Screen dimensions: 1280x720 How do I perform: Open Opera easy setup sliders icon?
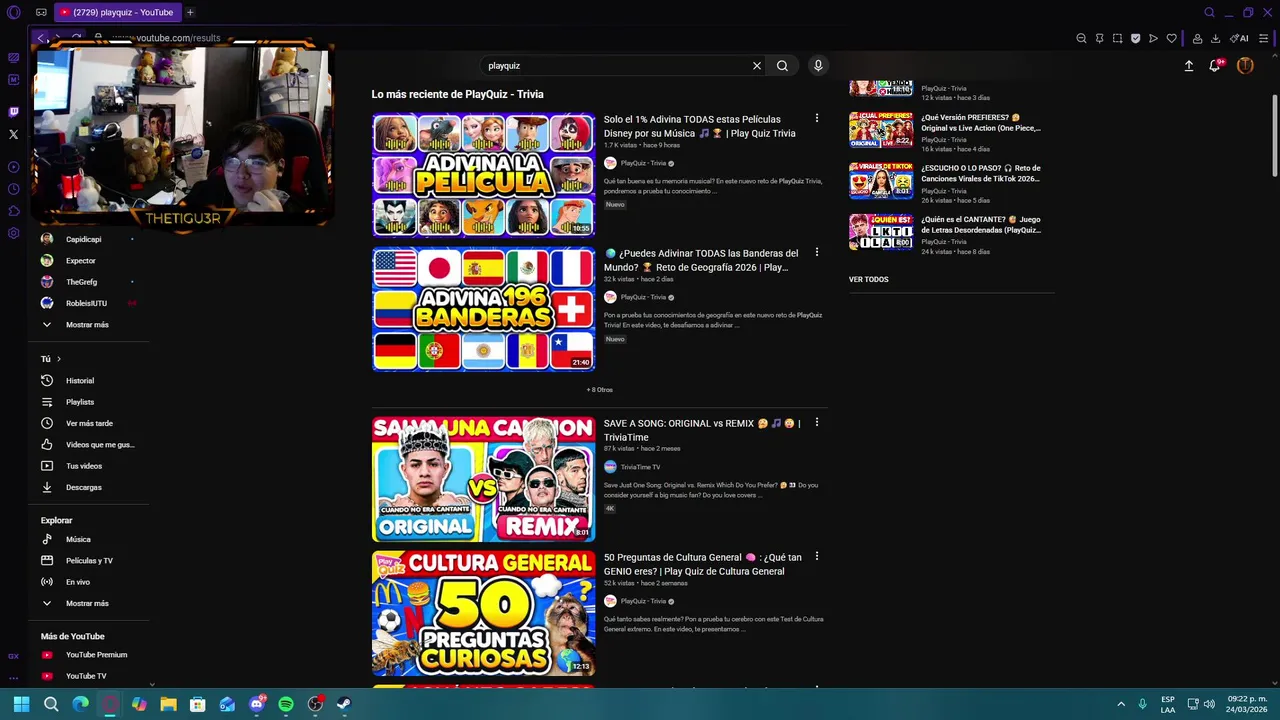click(1264, 38)
